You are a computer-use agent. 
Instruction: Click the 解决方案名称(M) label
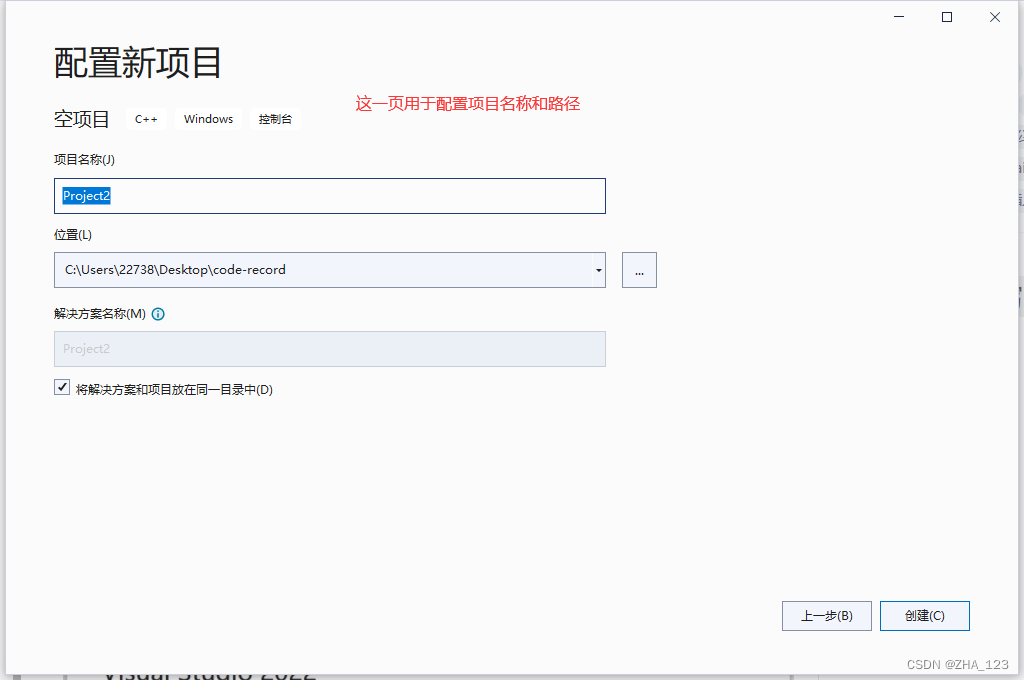(x=99, y=314)
